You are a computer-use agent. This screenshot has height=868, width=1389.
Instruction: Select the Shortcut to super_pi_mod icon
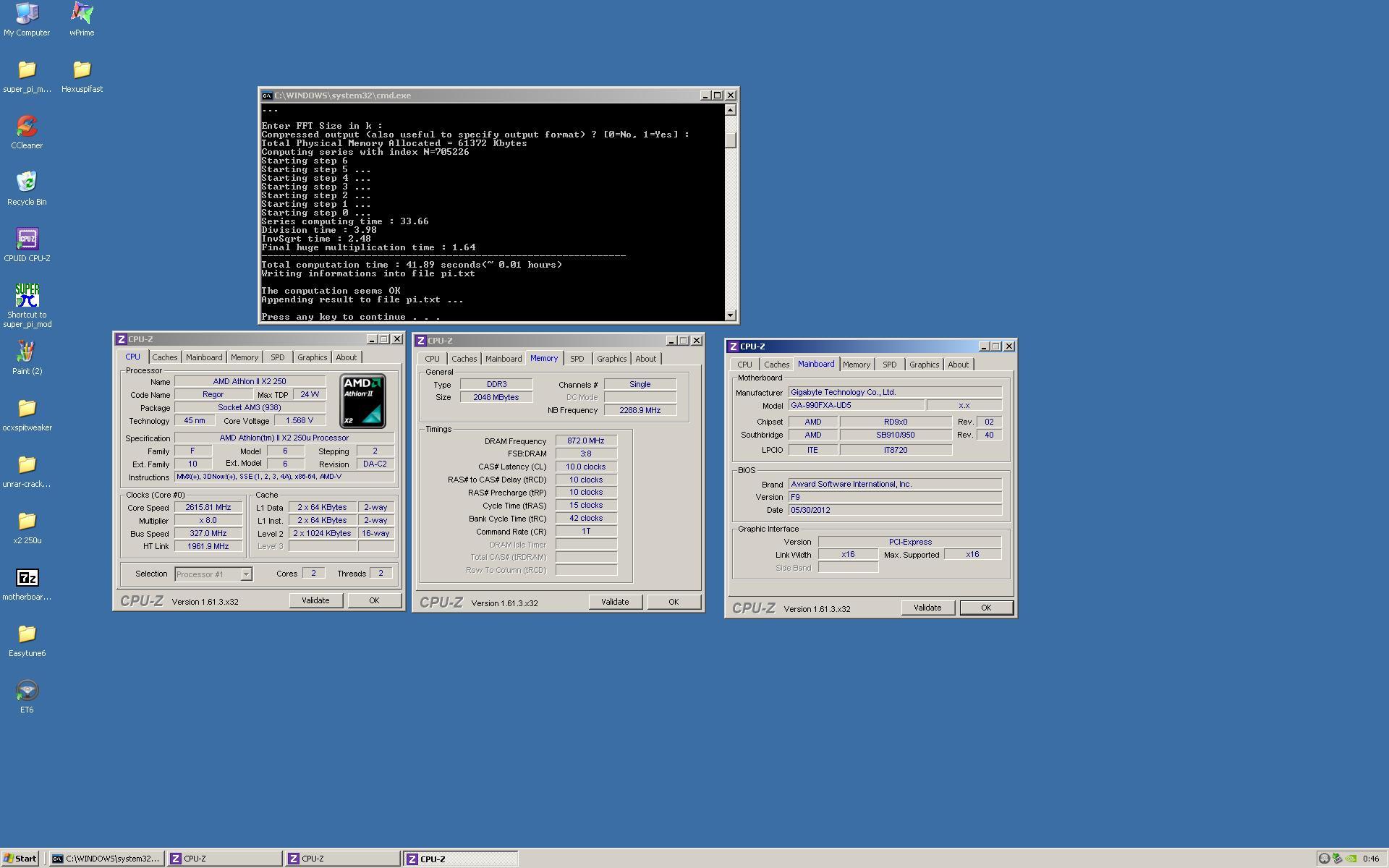pyautogui.click(x=27, y=305)
